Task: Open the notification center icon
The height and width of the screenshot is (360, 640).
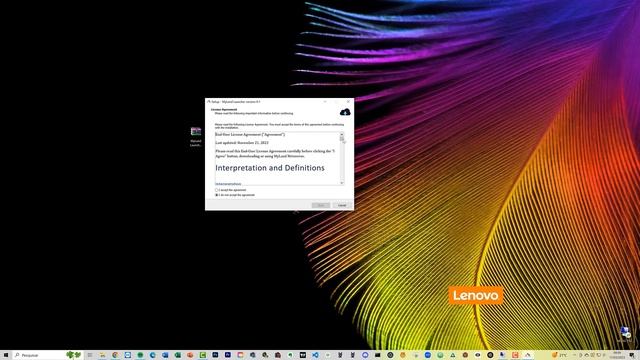Action: [x=632, y=355]
